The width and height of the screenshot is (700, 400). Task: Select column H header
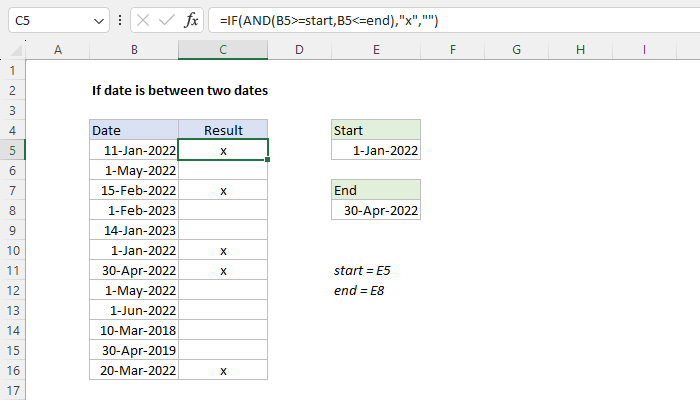tap(581, 49)
